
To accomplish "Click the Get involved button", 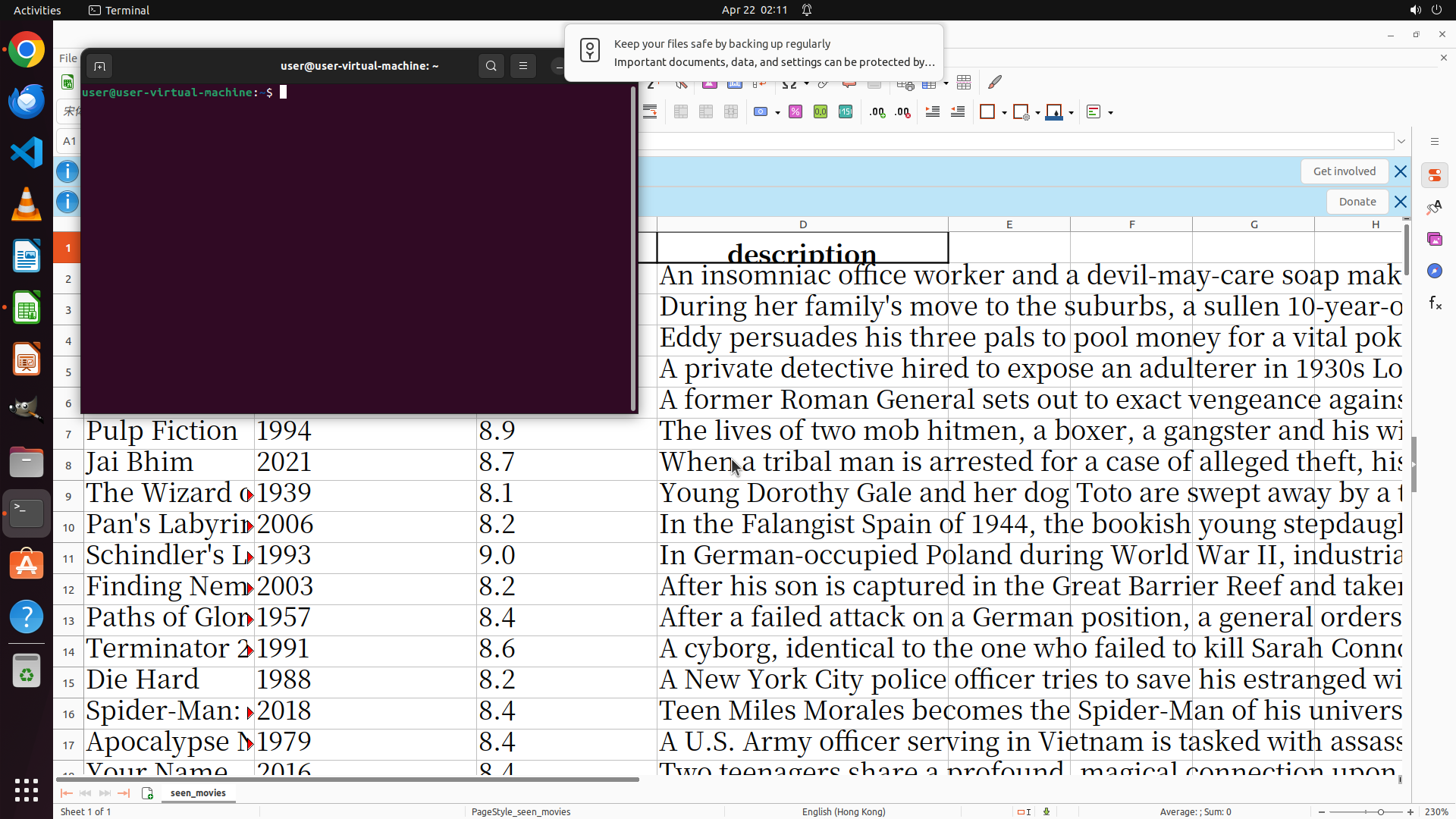I will pos(1344,171).
